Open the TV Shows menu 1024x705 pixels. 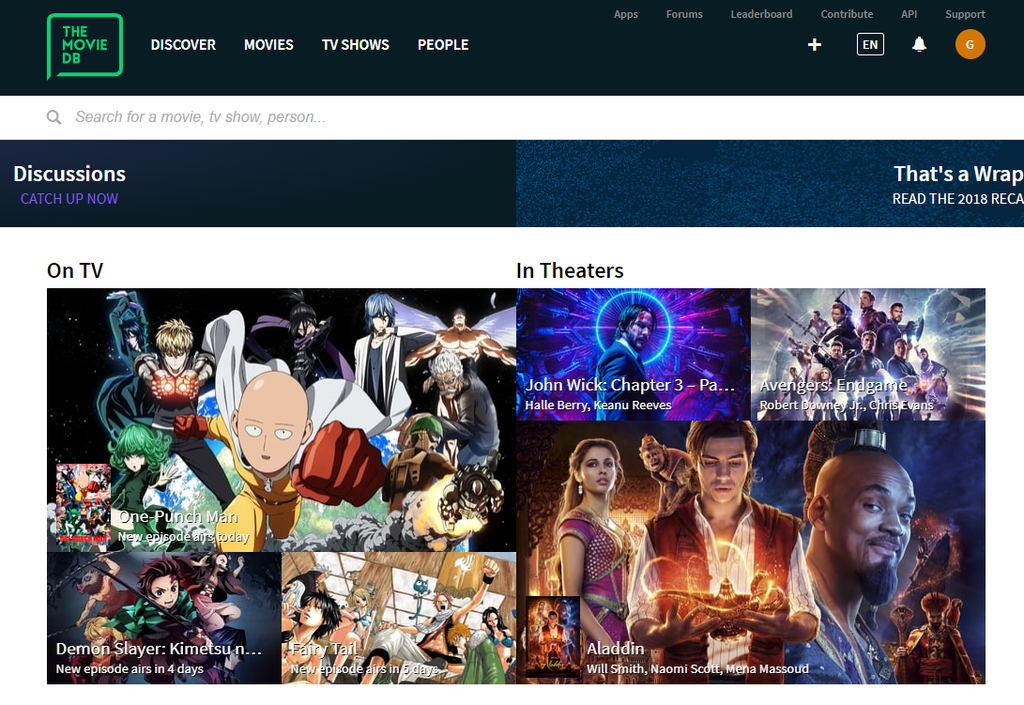[x=355, y=45]
